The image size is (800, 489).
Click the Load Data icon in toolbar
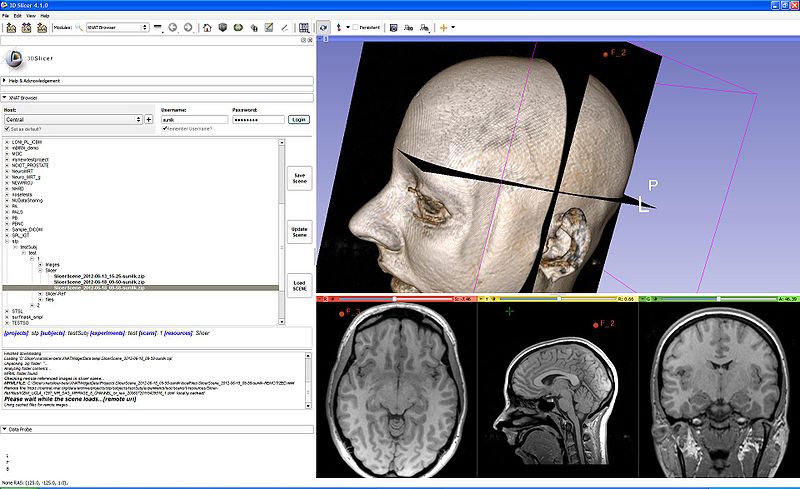[10, 27]
